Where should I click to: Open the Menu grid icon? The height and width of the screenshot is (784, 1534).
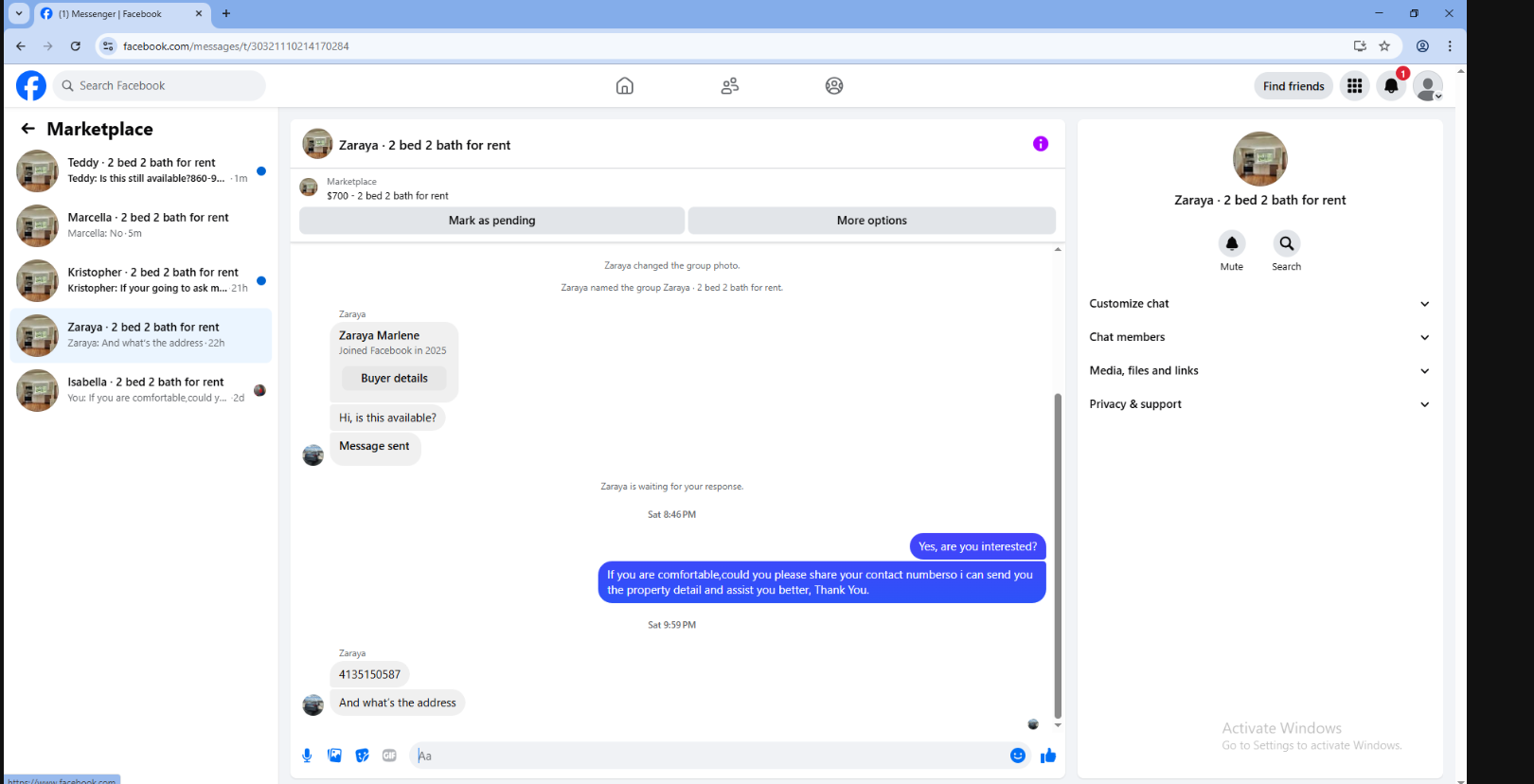click(x=1355, y=86)
